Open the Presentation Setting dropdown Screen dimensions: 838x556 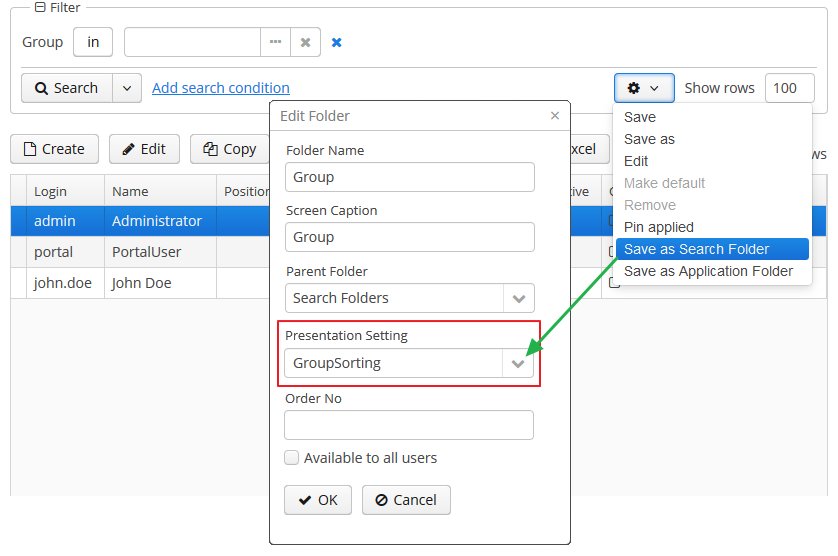coord(518,363)
